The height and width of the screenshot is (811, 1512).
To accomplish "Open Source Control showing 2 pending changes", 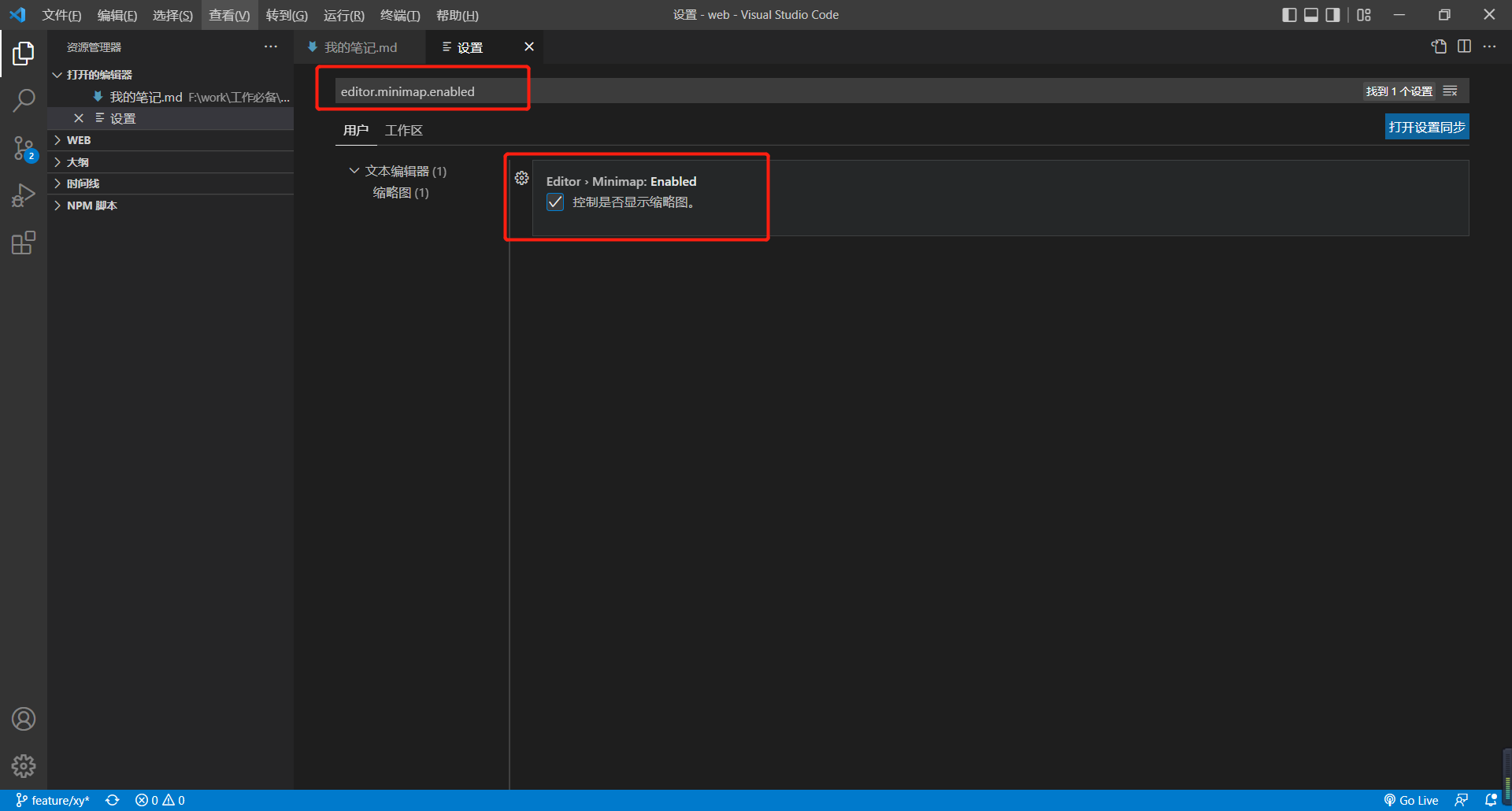I will click(x=24, y=148).
